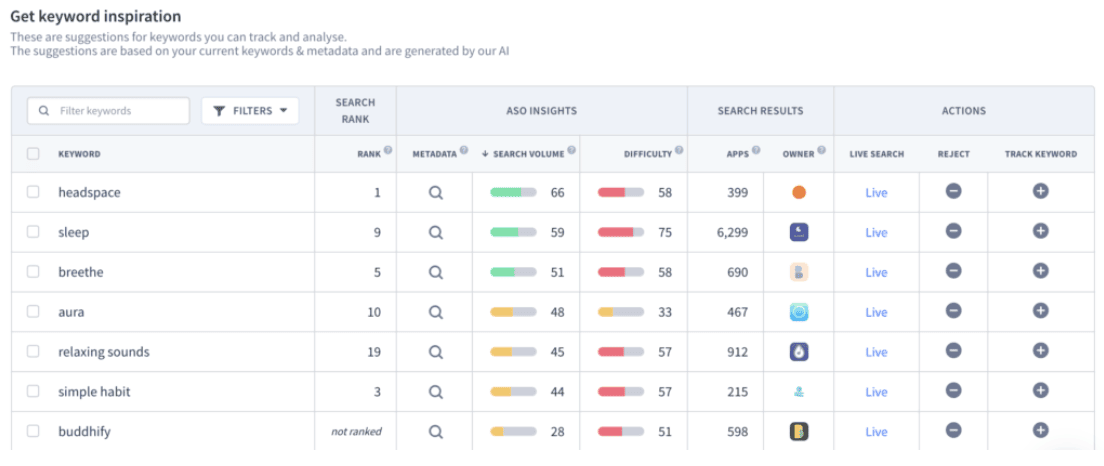Tick the checkbox for relaxing sounds
This screenshot has height=466, width=1104.
point(33,352)
